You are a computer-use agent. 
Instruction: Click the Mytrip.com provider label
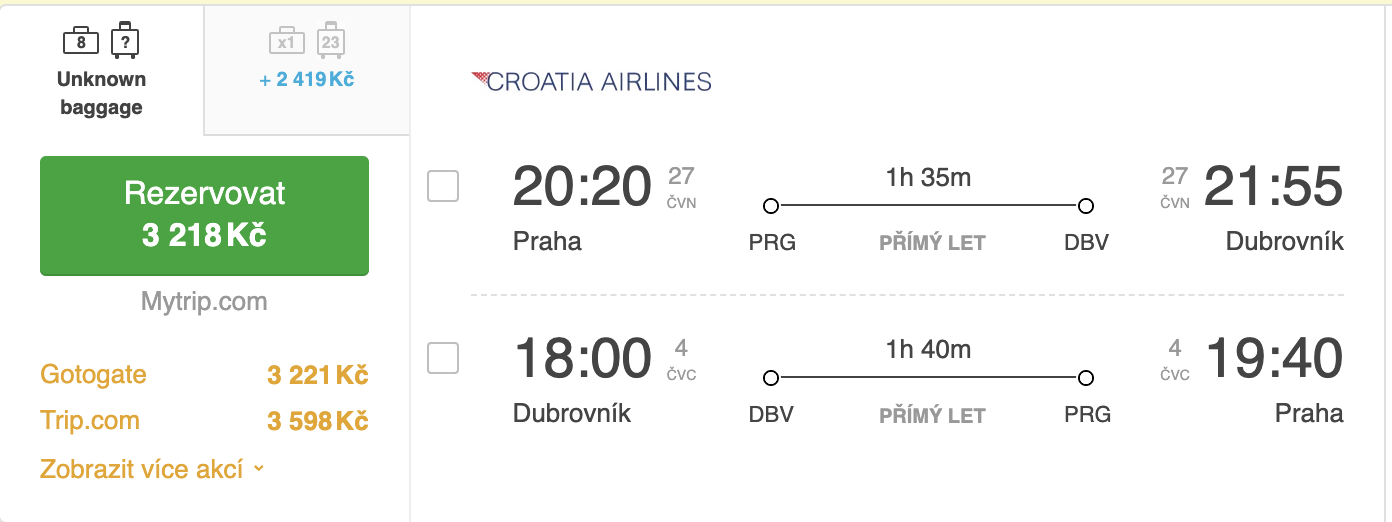[x=204, y=301]
